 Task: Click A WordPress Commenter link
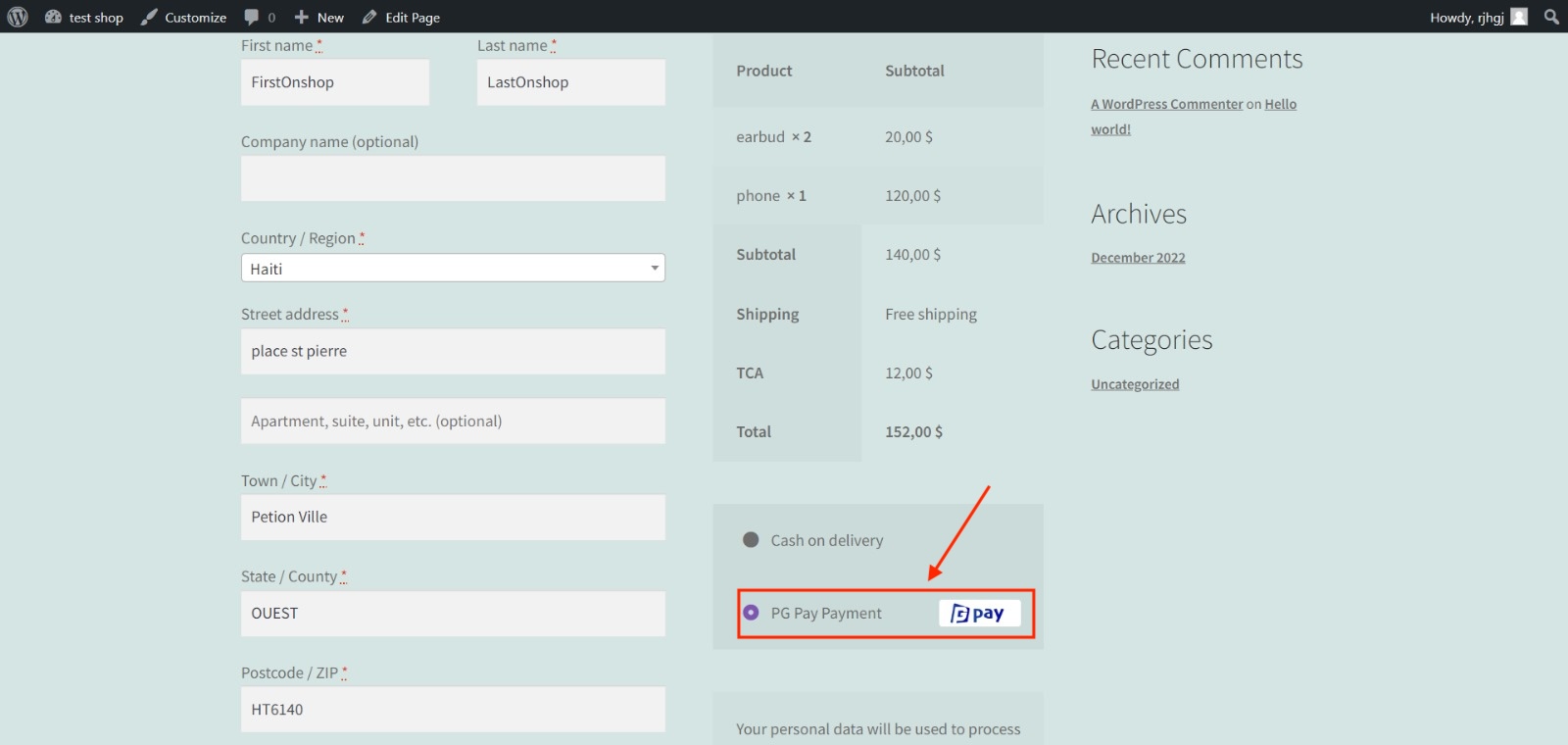point(1166,104)
